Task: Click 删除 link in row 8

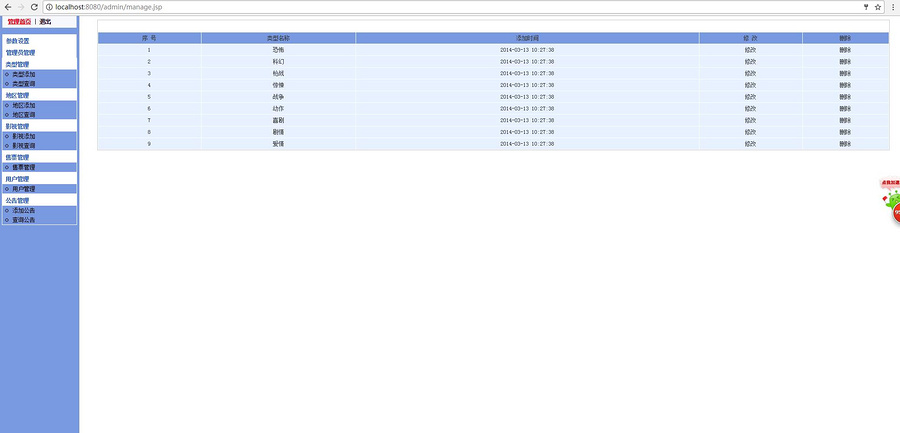Action: pyautogui.click(x=845, y=132)
